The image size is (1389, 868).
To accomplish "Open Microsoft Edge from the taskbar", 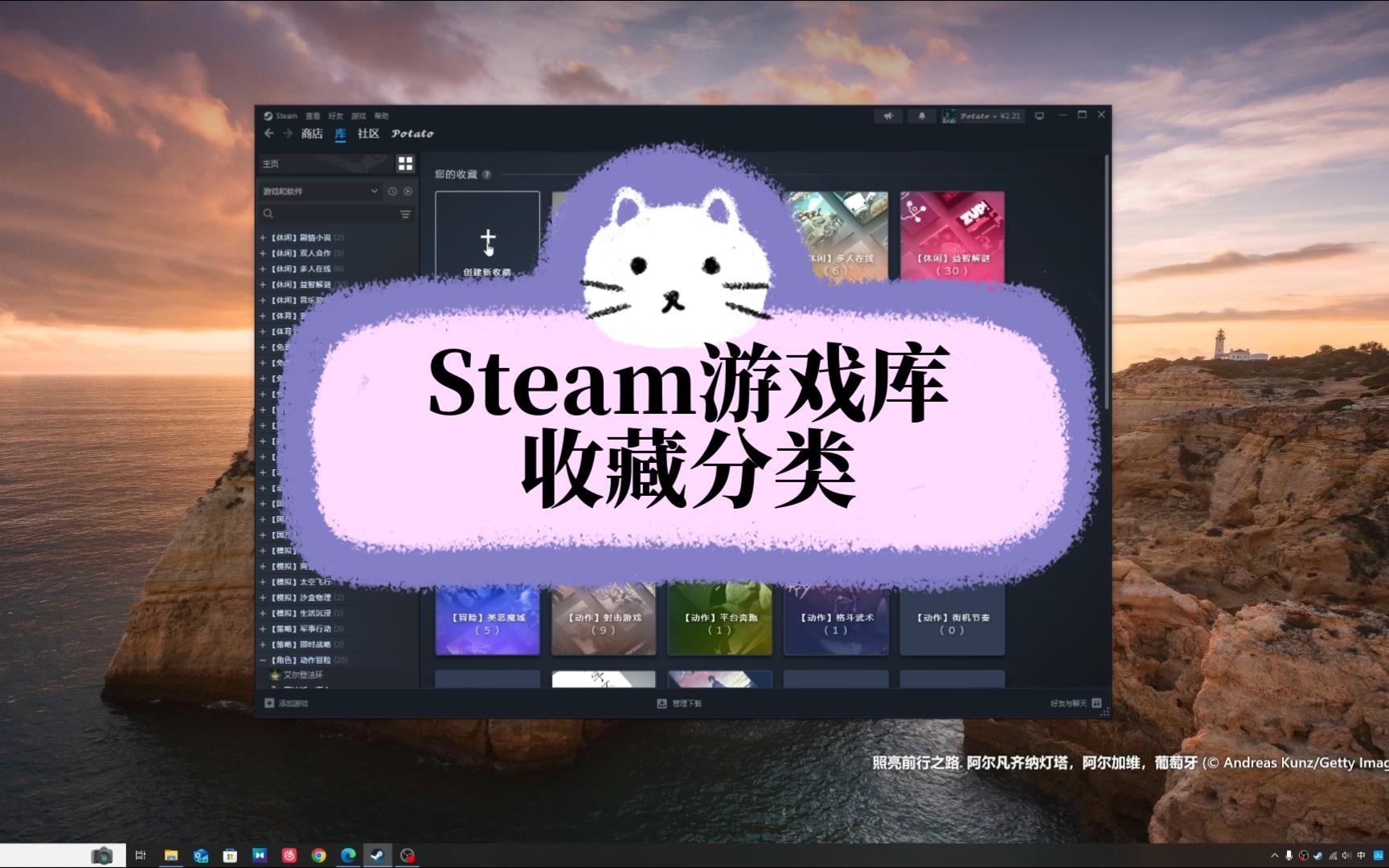I will click(348, 855).
